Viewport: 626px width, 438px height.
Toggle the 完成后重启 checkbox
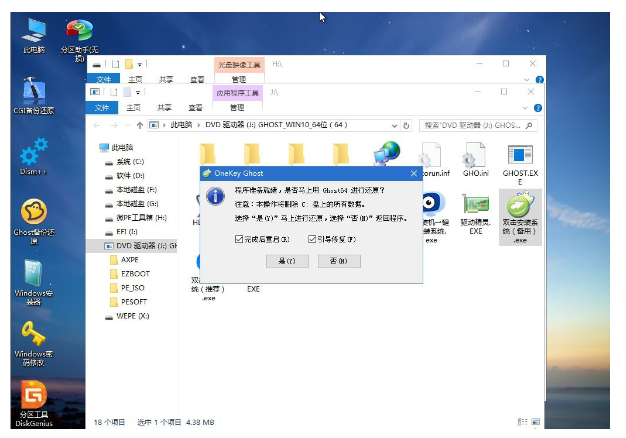237,240
